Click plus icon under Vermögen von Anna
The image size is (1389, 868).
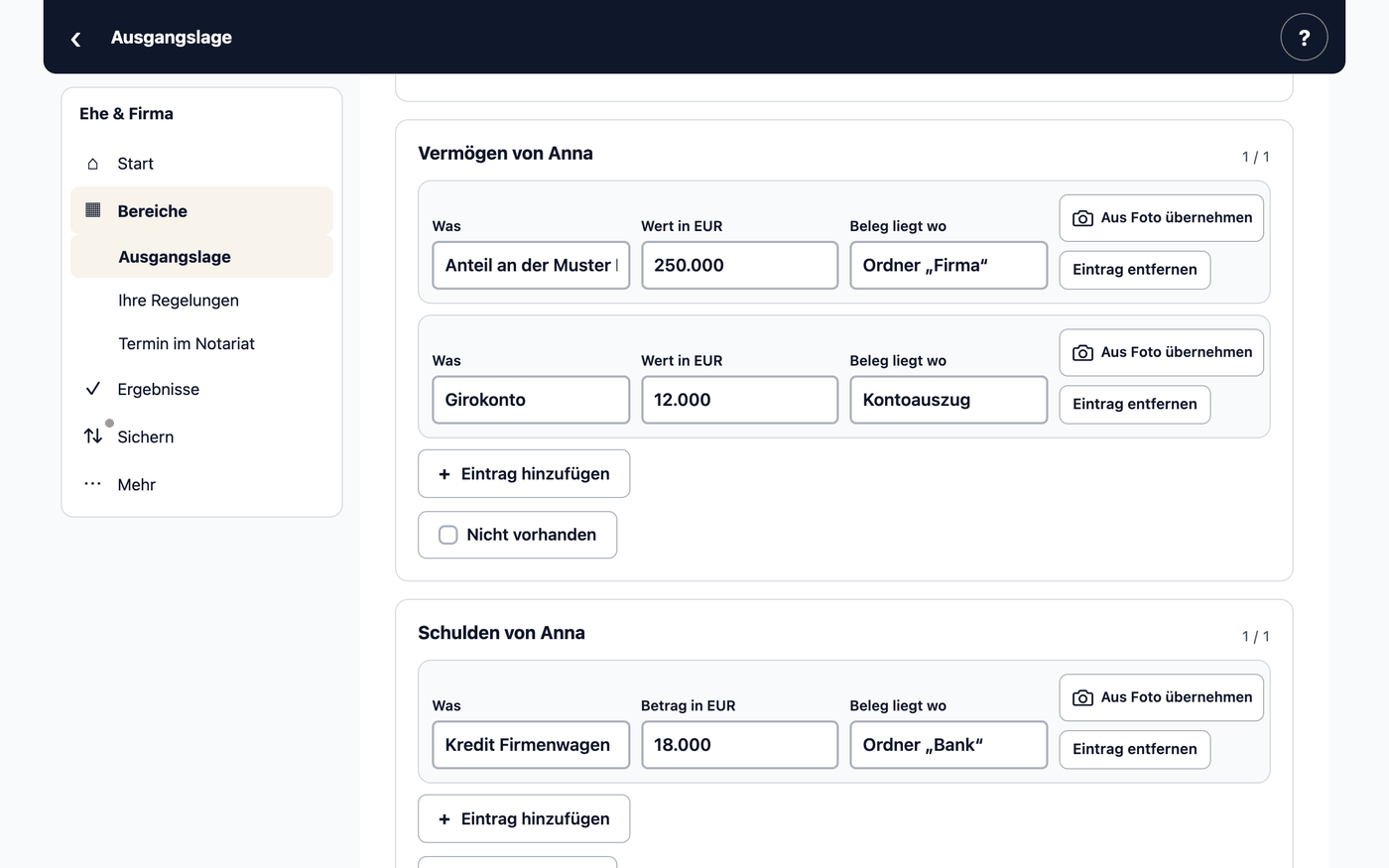(x=444, y=474)
